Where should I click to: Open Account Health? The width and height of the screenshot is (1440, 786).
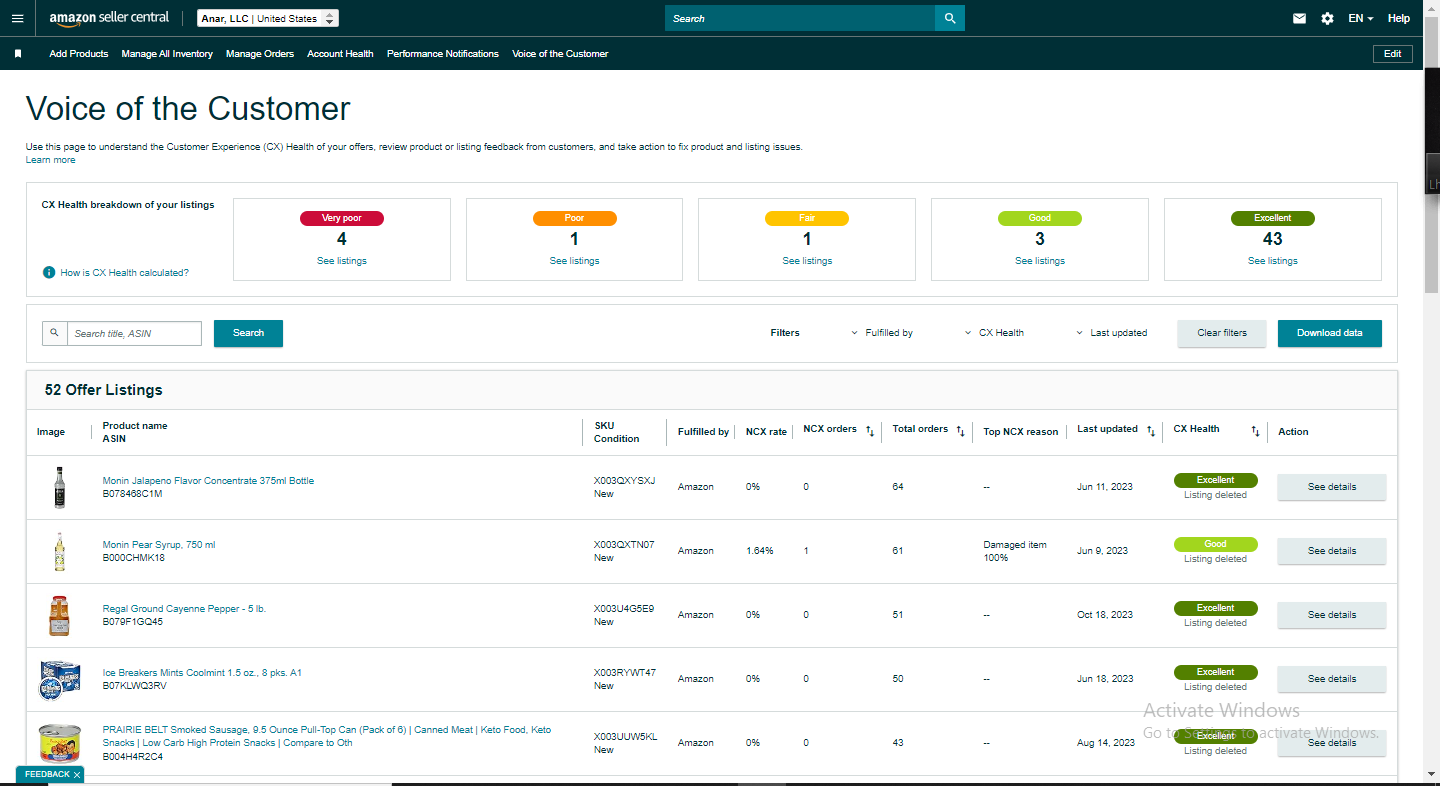340,54
